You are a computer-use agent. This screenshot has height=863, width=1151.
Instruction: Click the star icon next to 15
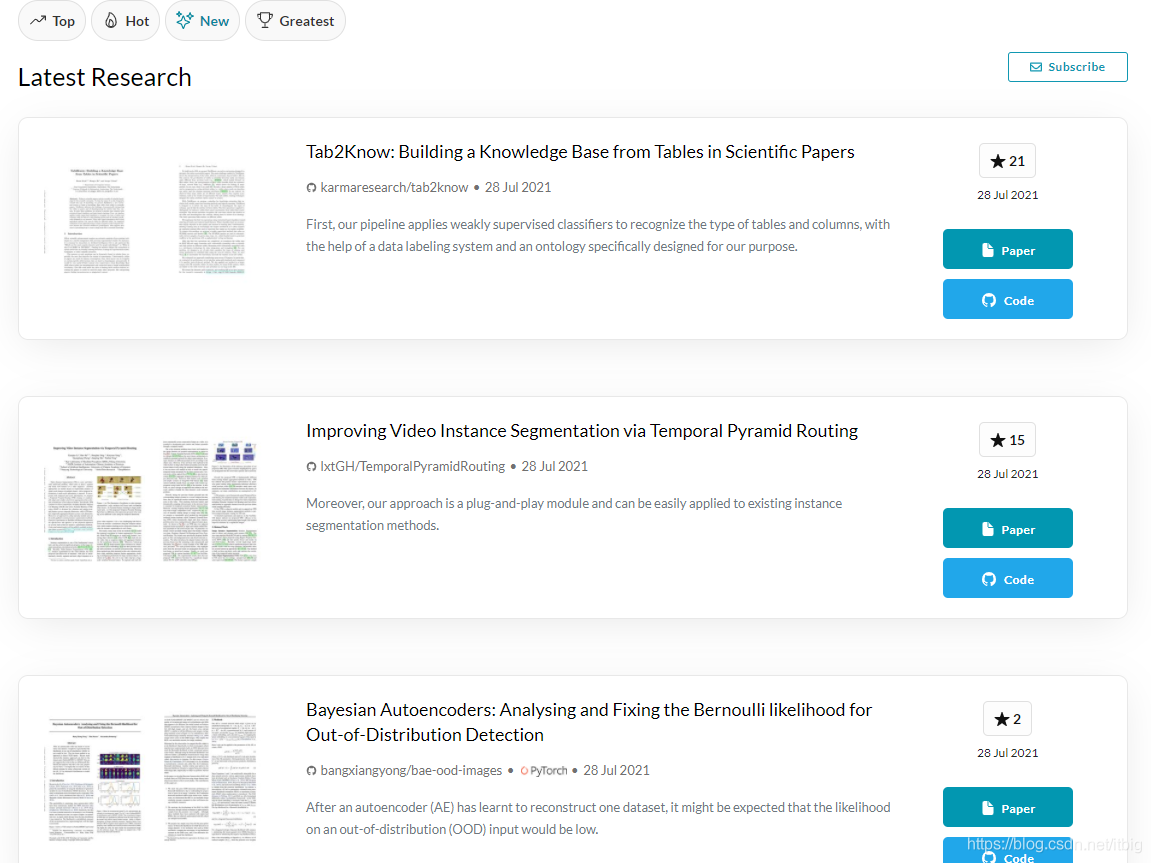[998, 440]
